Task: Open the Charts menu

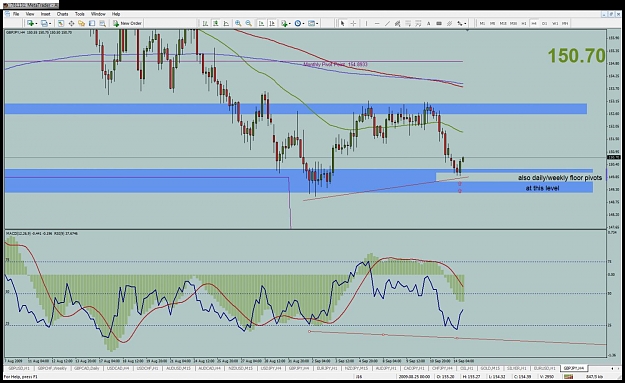Action: 62,14
